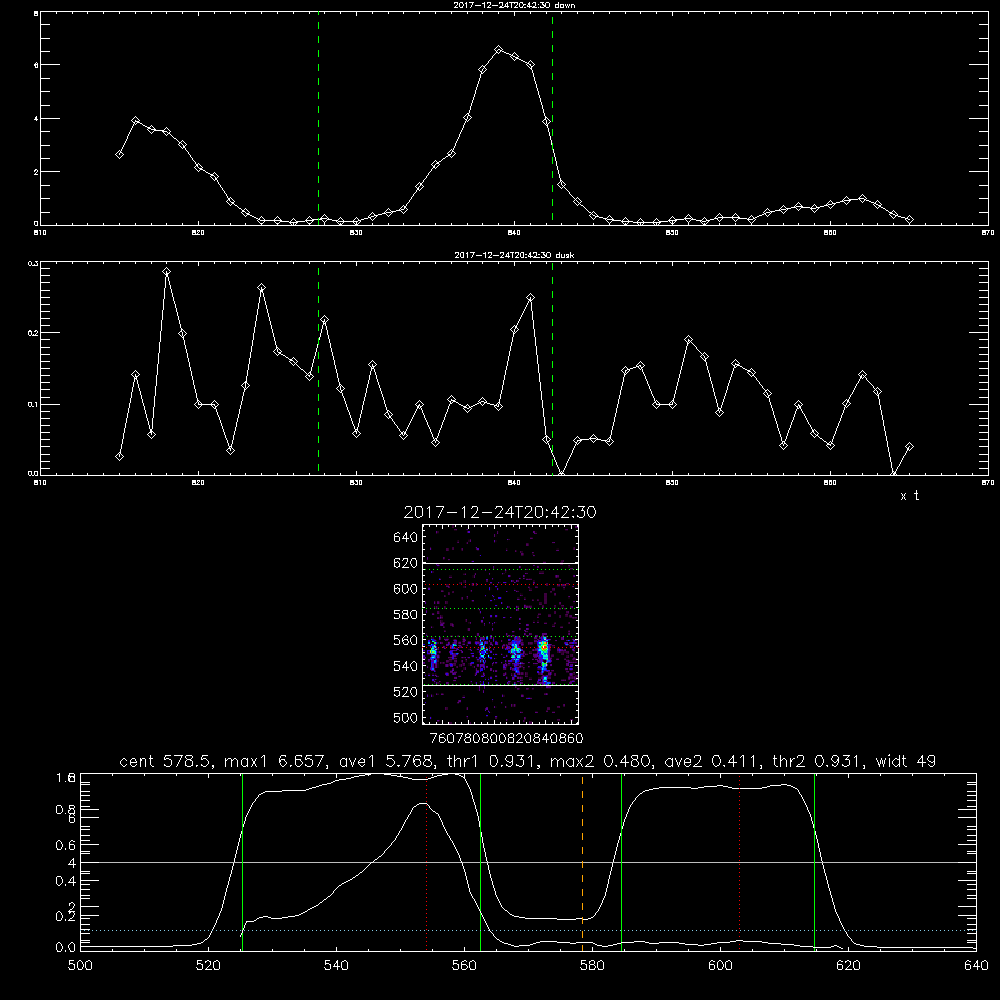Viewport: 1000px width, 1000px height.
Task: Click the leftmost solid green line in bottom plot
Action: tap(242, 862)
